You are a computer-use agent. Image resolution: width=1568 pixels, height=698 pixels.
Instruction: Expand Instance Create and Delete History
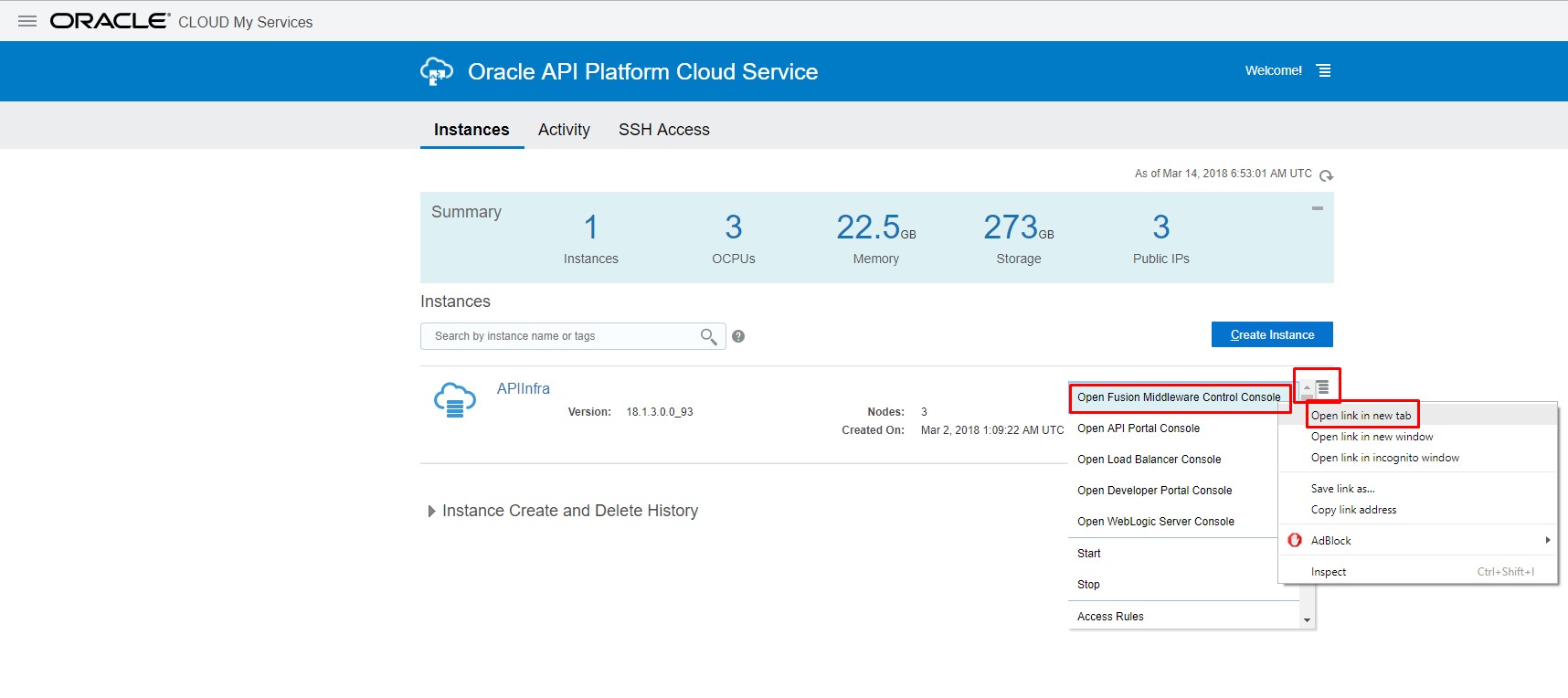431,512
